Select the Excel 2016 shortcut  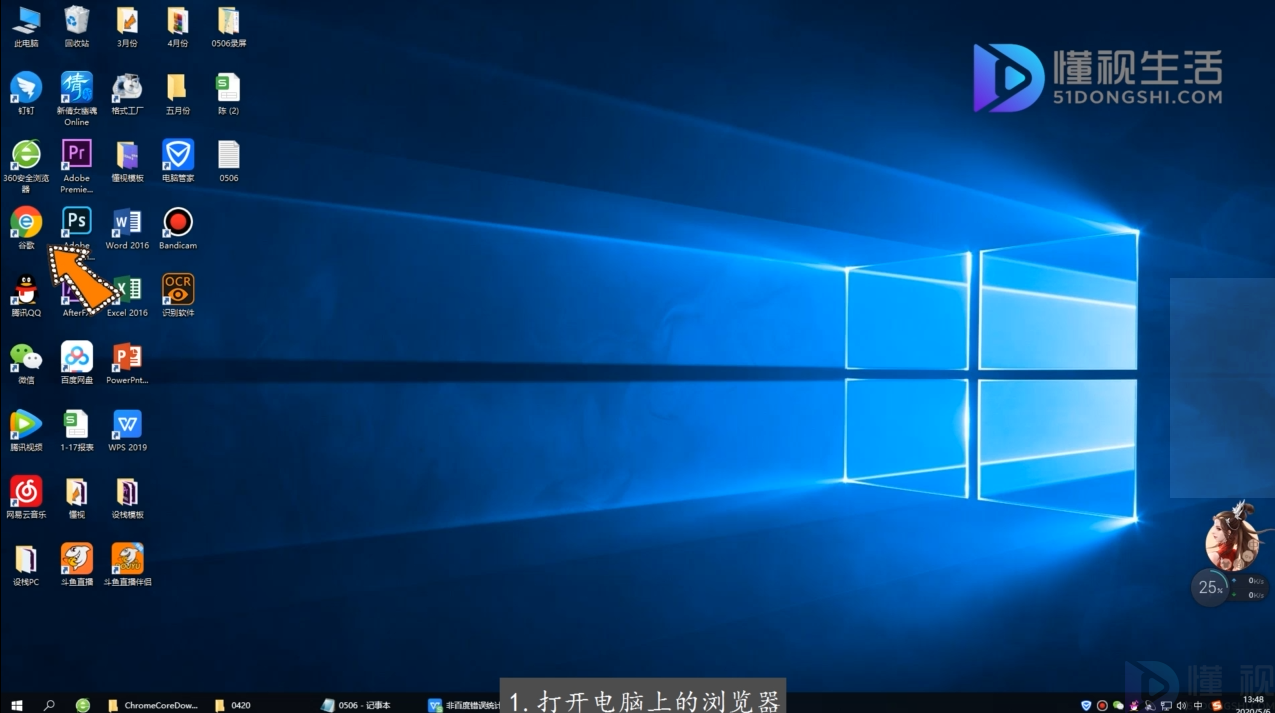127,295
